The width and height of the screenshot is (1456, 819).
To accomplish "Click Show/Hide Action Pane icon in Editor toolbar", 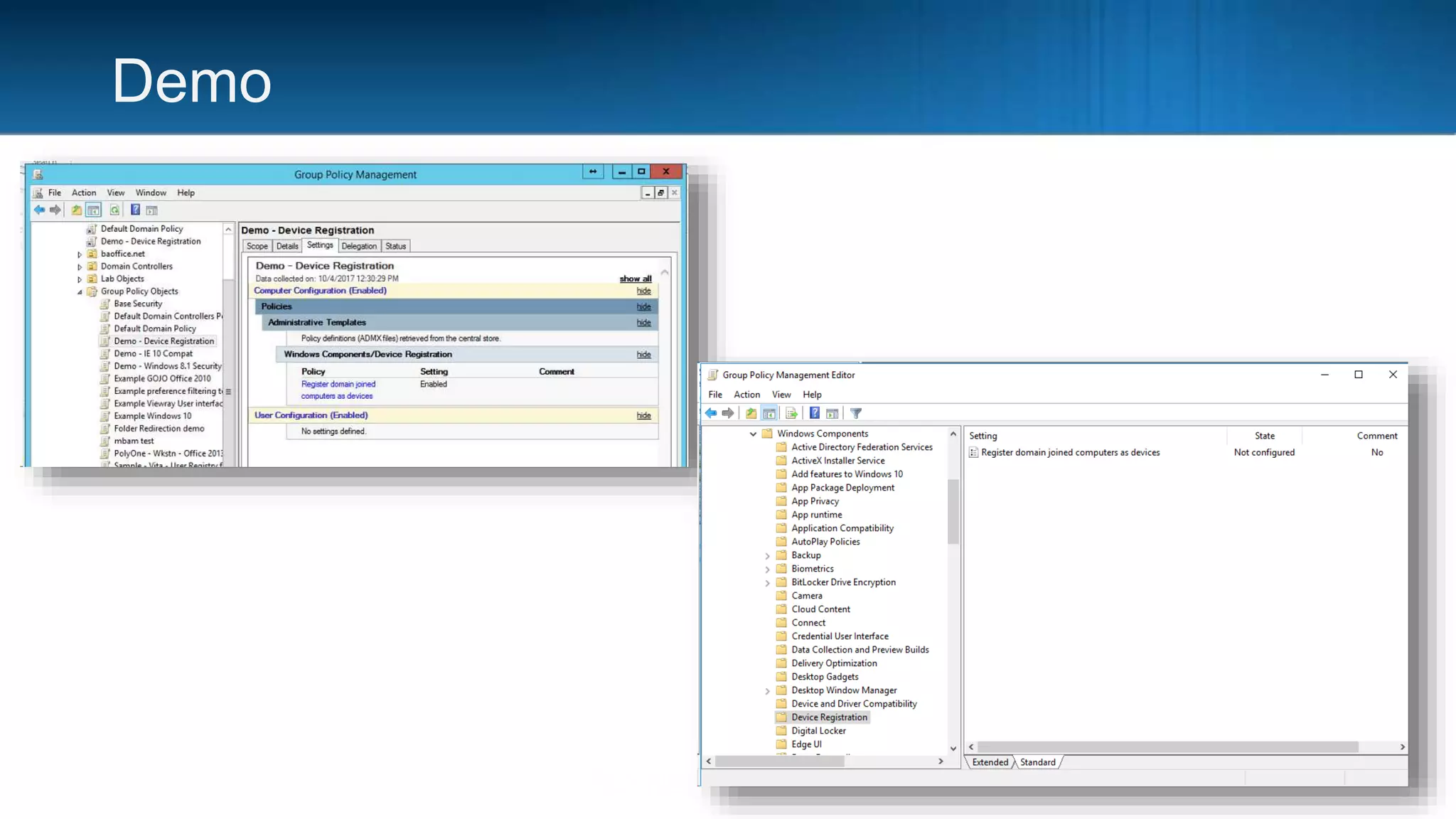I will [833, 413].
